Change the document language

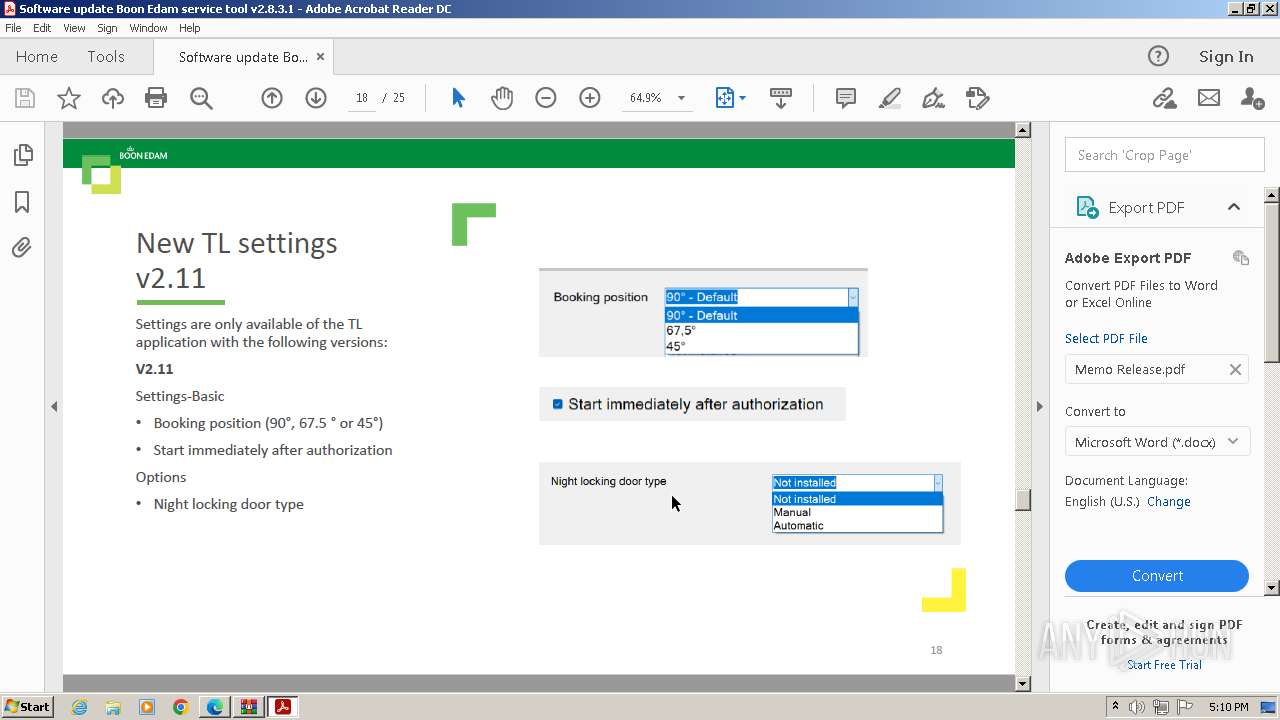pyautogui.click(x=1169, y=502)
